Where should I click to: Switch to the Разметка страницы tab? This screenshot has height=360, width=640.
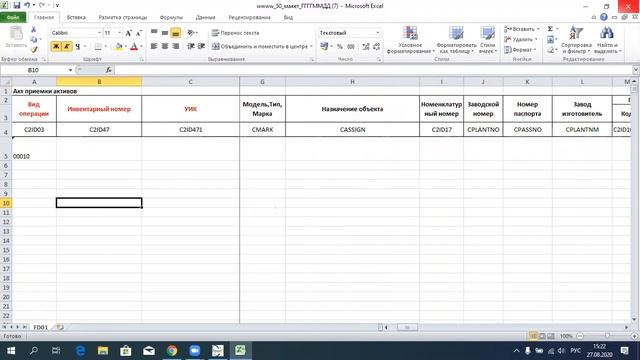(122, 18)
